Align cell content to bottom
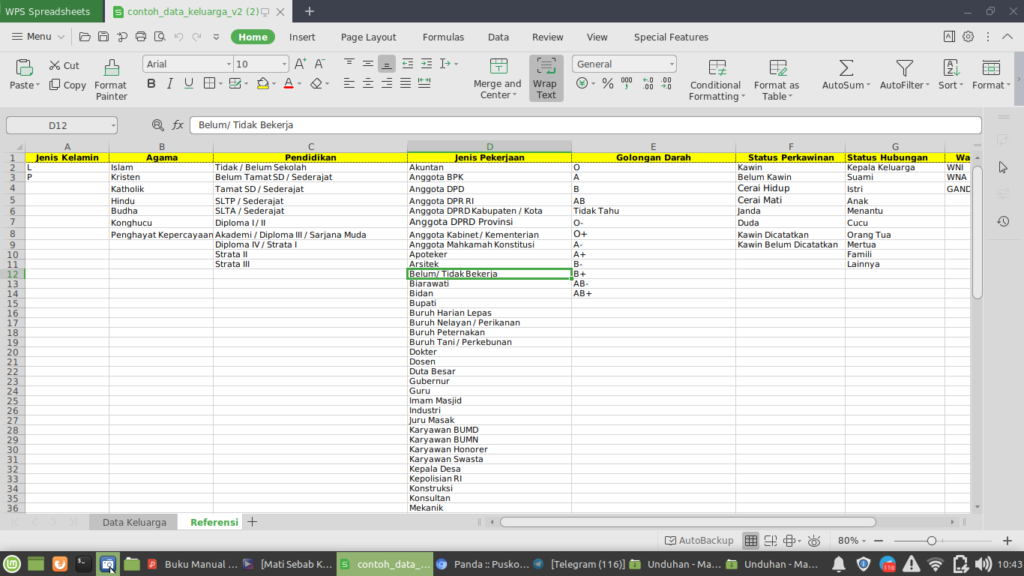The image size is (1024, 576). 387,63
